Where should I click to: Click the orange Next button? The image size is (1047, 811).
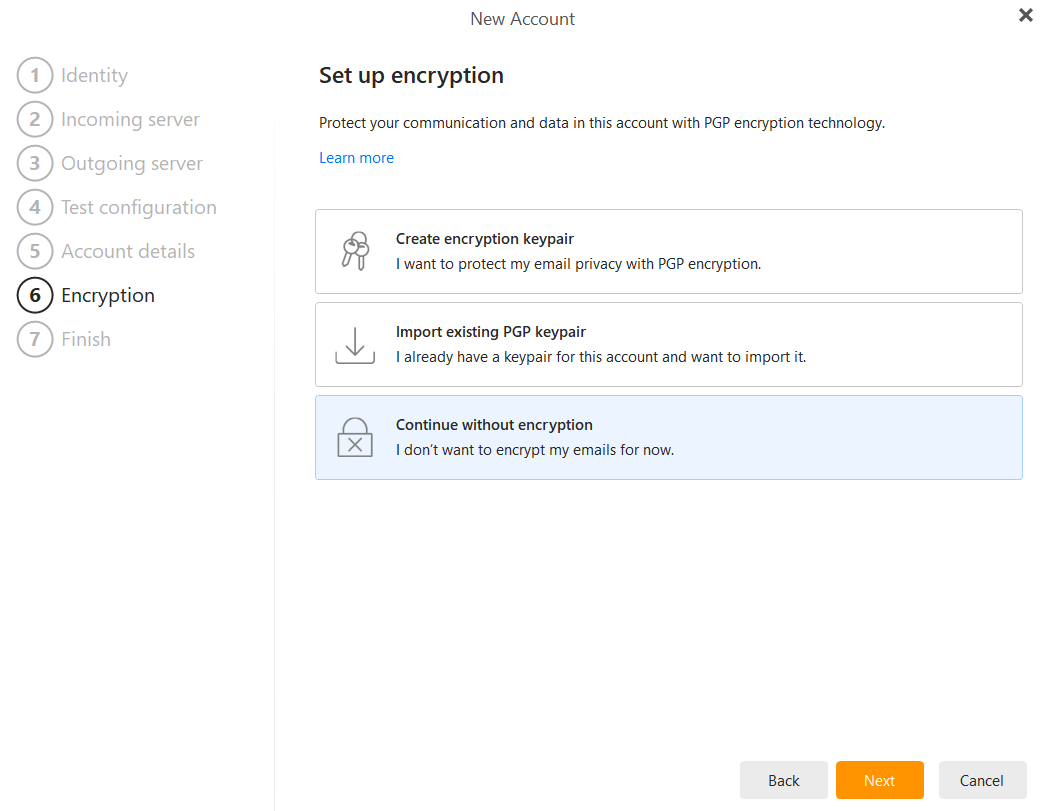879,780
